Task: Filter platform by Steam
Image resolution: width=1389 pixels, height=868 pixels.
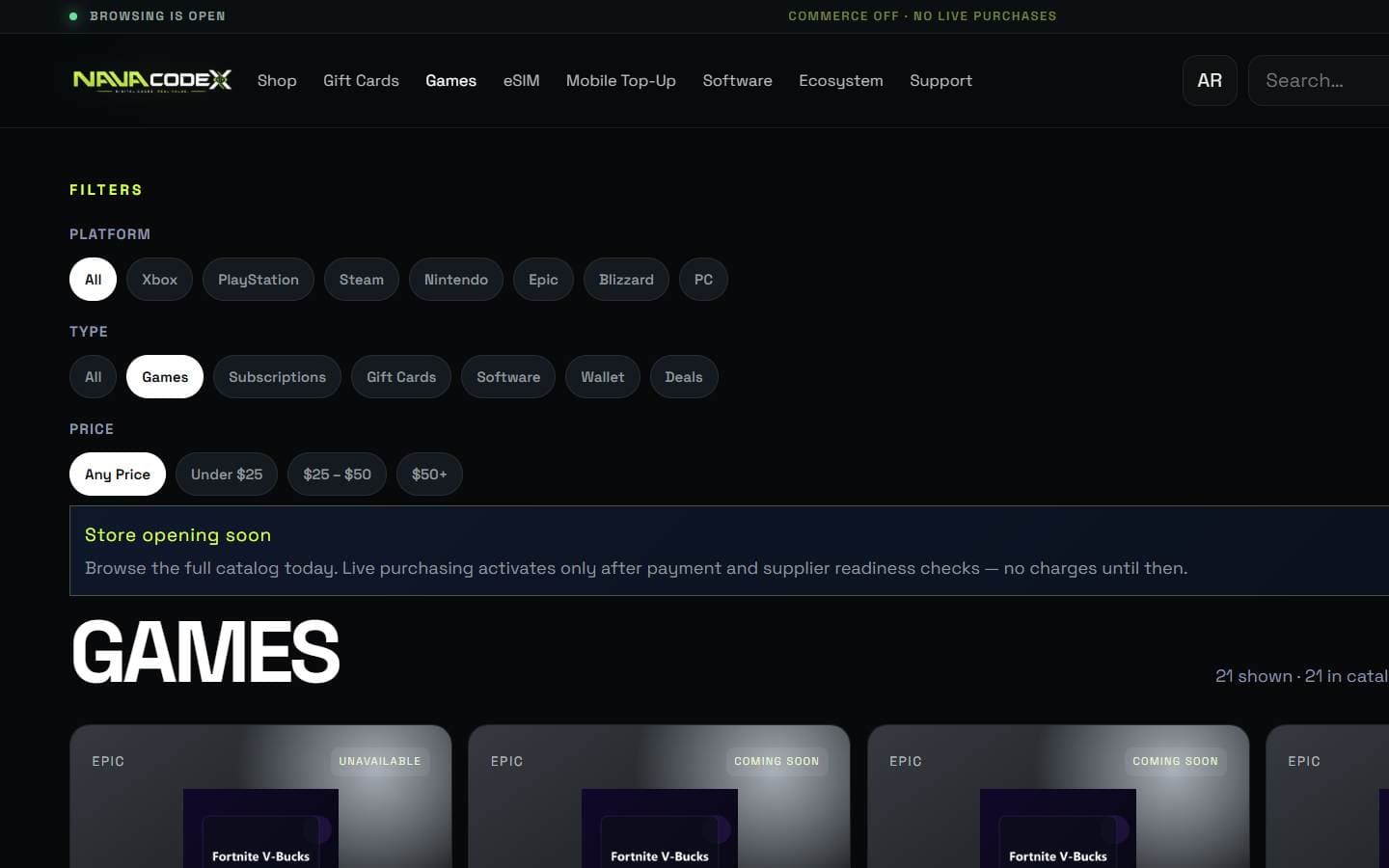Action: [x=361, y=280]
